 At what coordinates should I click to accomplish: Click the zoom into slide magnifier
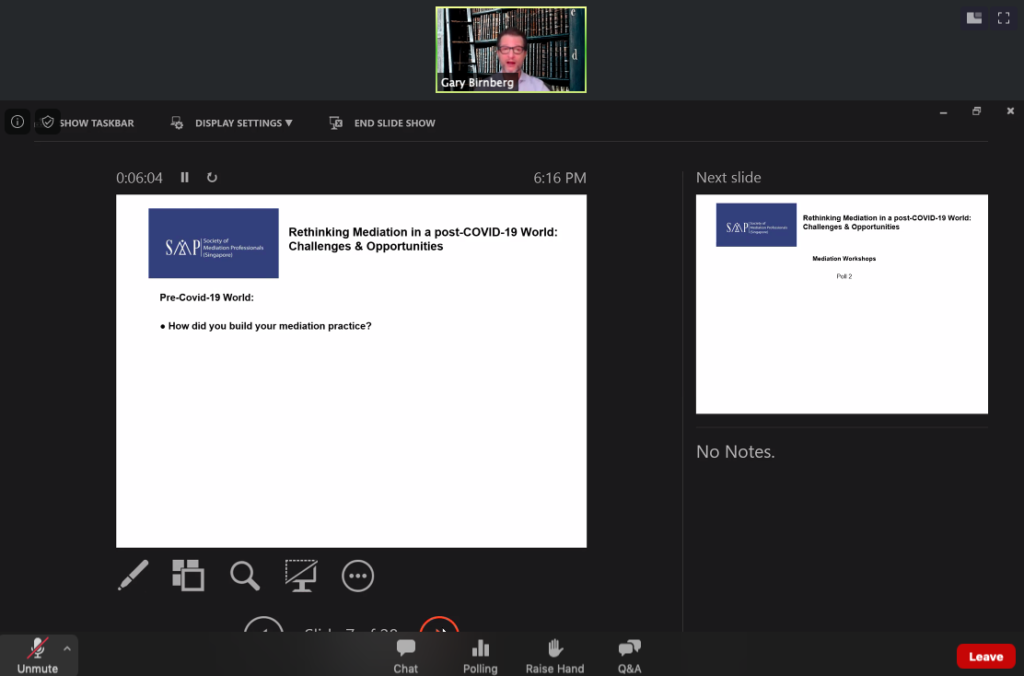click(245, 575)
